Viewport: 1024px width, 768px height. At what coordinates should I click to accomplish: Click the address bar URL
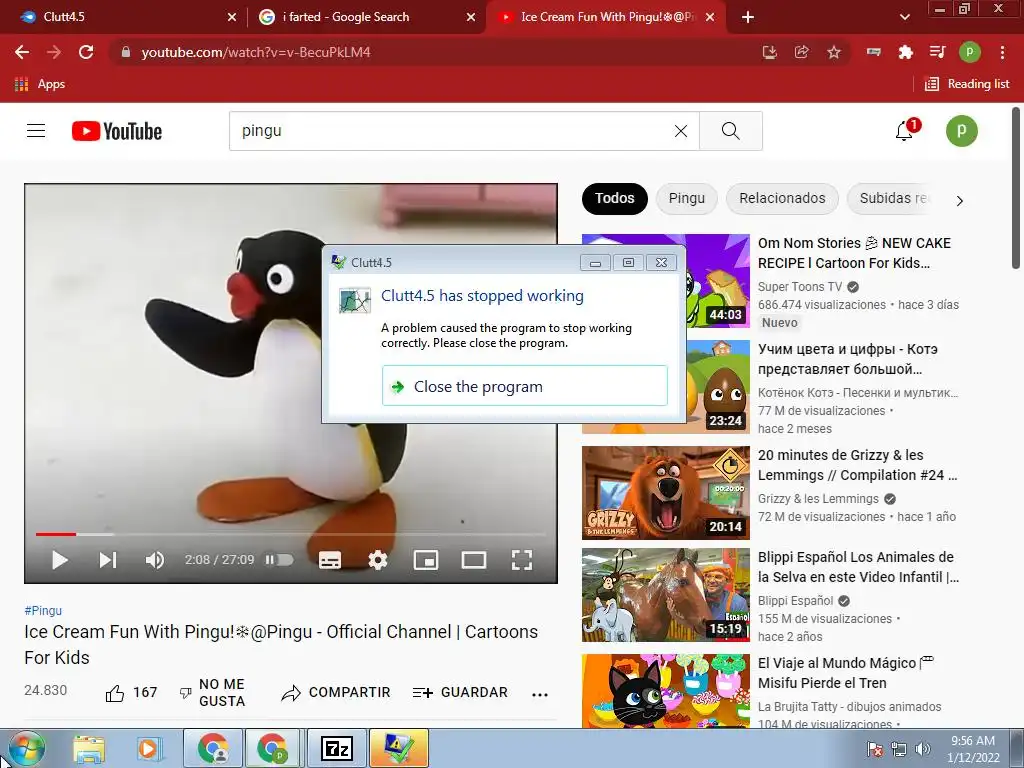point(255,52)
